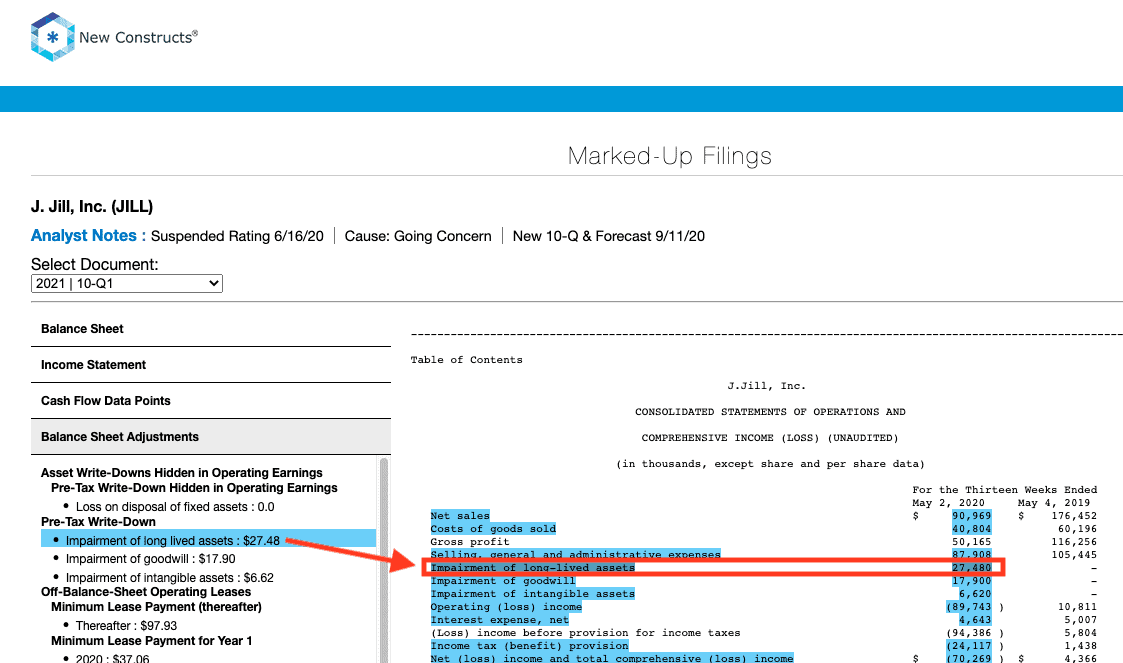Select Thereafter $97.93 lease item
This screenshot has width=1123, height=663.
(x=126, y=625)
